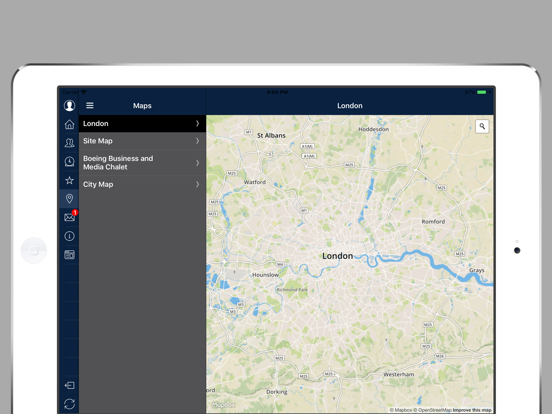
Task: Expand the Boeing Business chalet chevron
Action: 197,163
